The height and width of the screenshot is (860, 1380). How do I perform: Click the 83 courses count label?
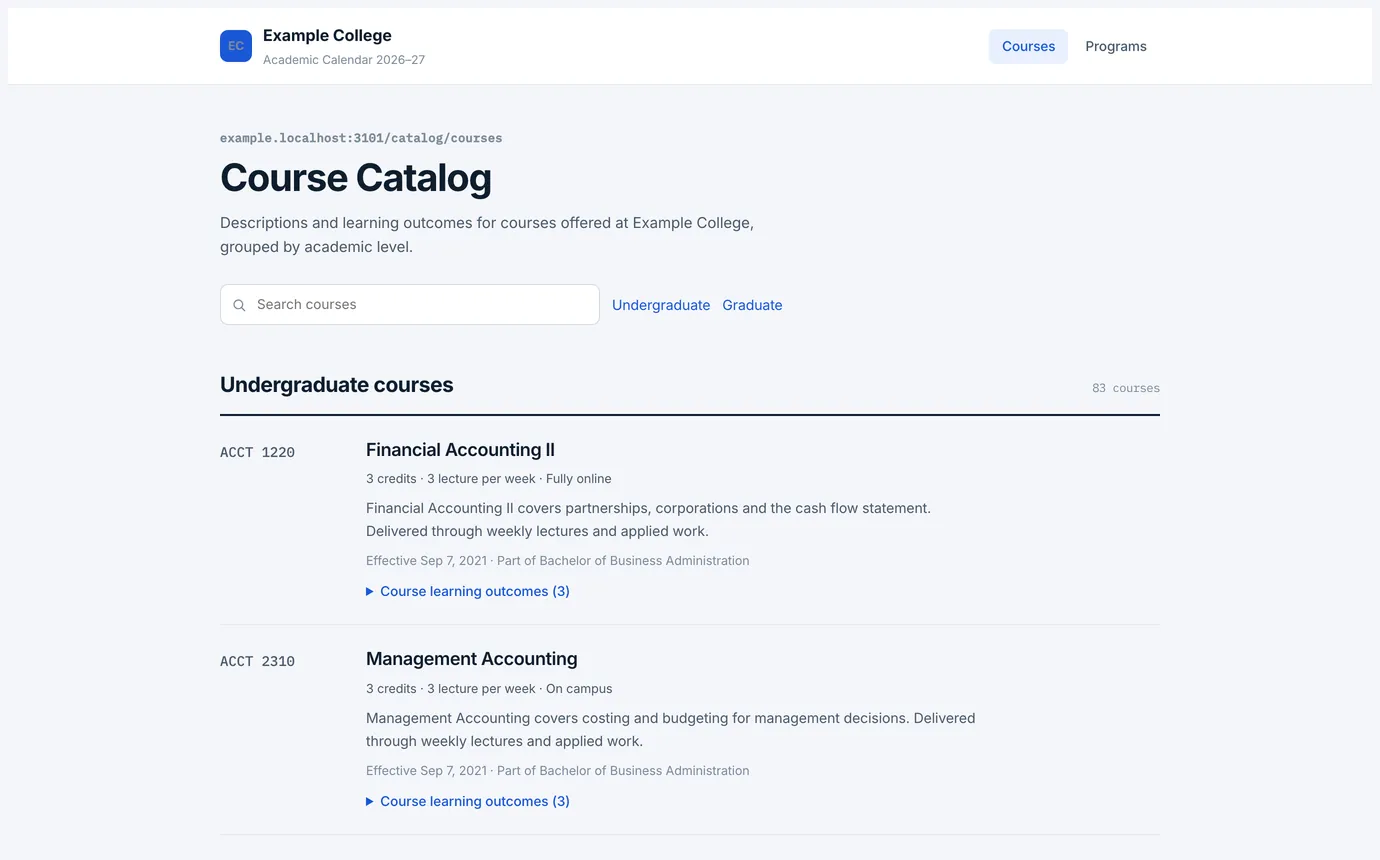[1126, 388]
